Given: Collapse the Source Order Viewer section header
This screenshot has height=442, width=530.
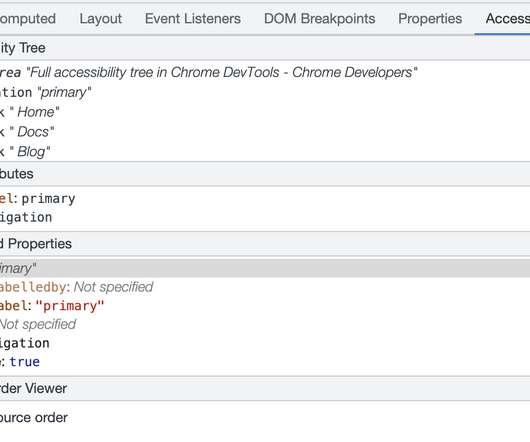Looking at the screenshot, I should [265, 388].
